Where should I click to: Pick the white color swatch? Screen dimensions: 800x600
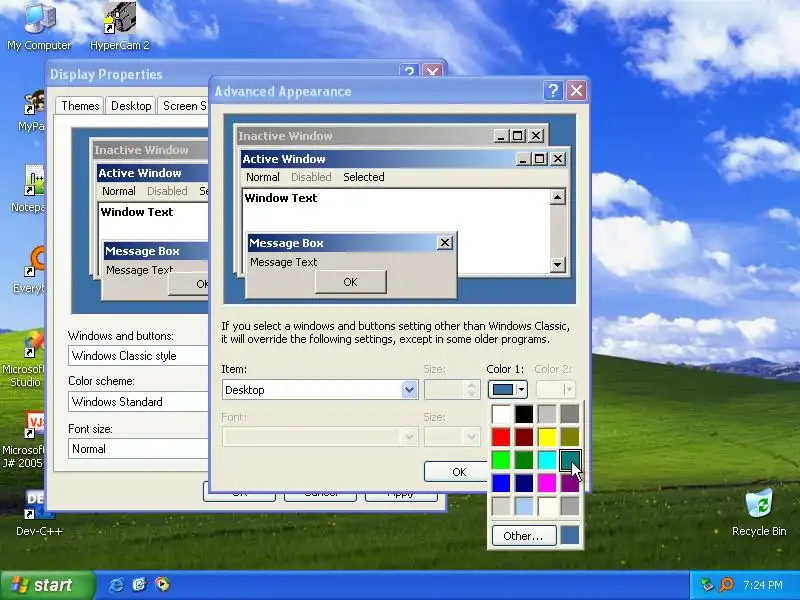tap(501, 414)
